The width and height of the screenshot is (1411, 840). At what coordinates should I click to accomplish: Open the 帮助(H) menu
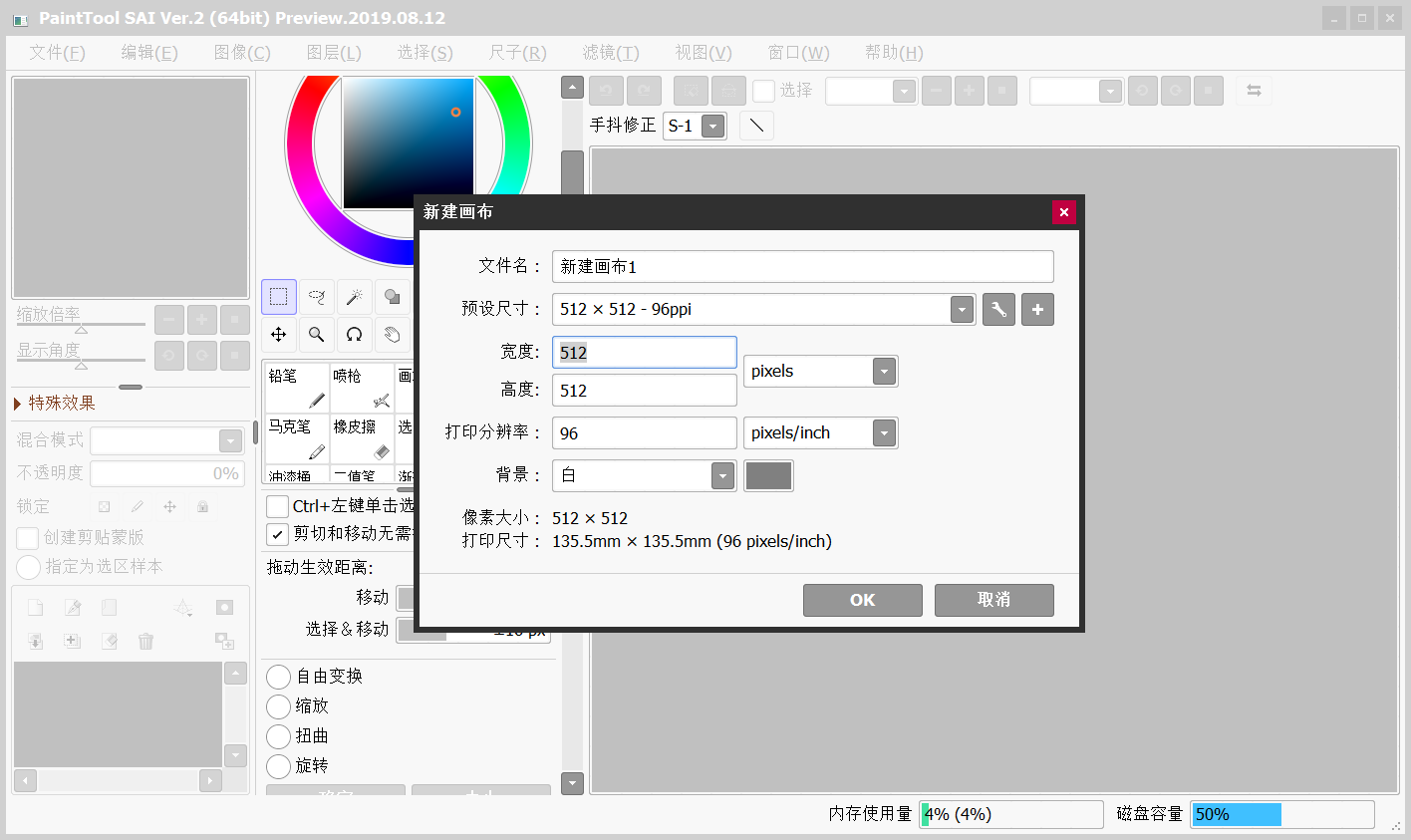tap(894, 53)
